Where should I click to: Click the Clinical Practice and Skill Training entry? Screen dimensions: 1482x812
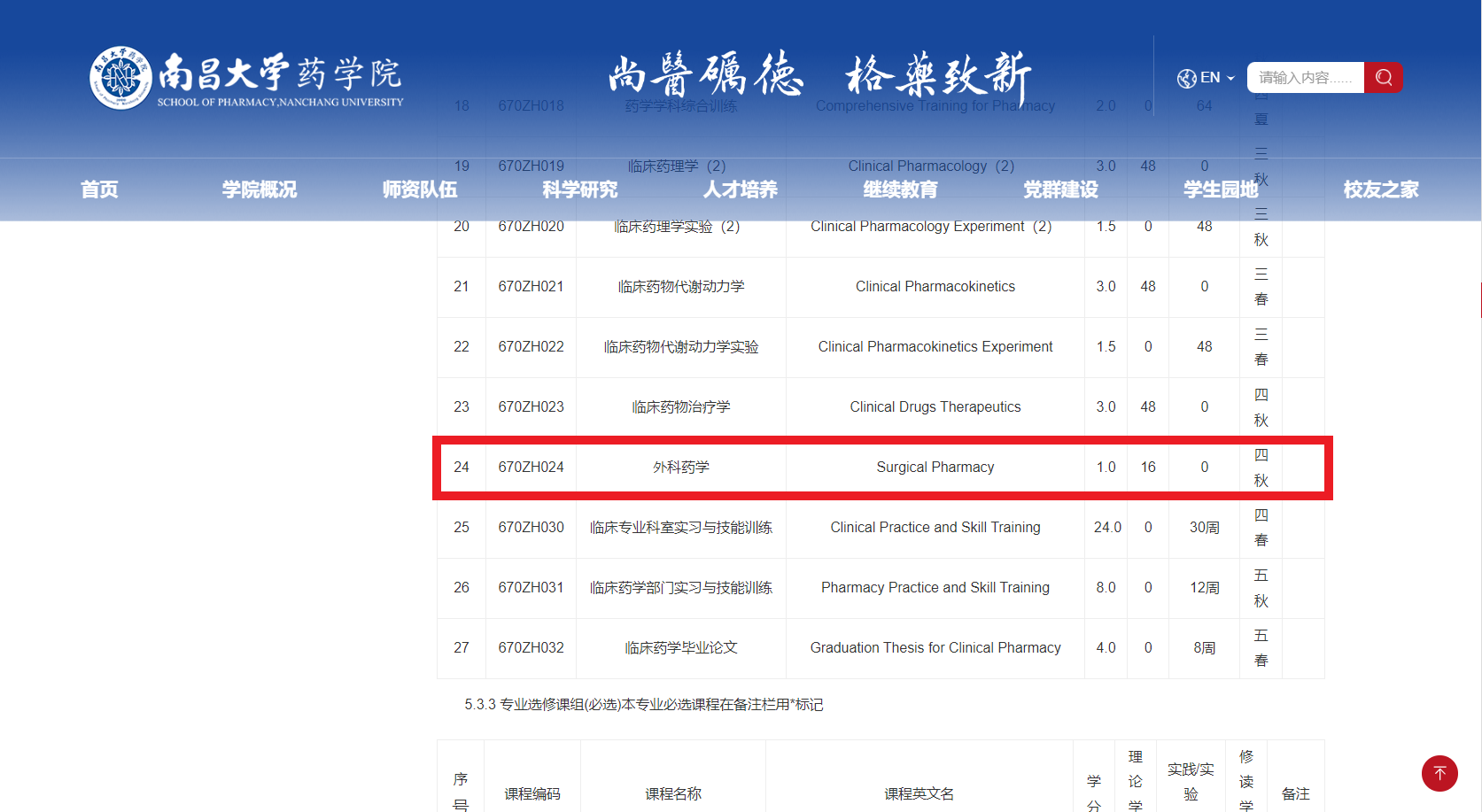[x=935, y=527]
